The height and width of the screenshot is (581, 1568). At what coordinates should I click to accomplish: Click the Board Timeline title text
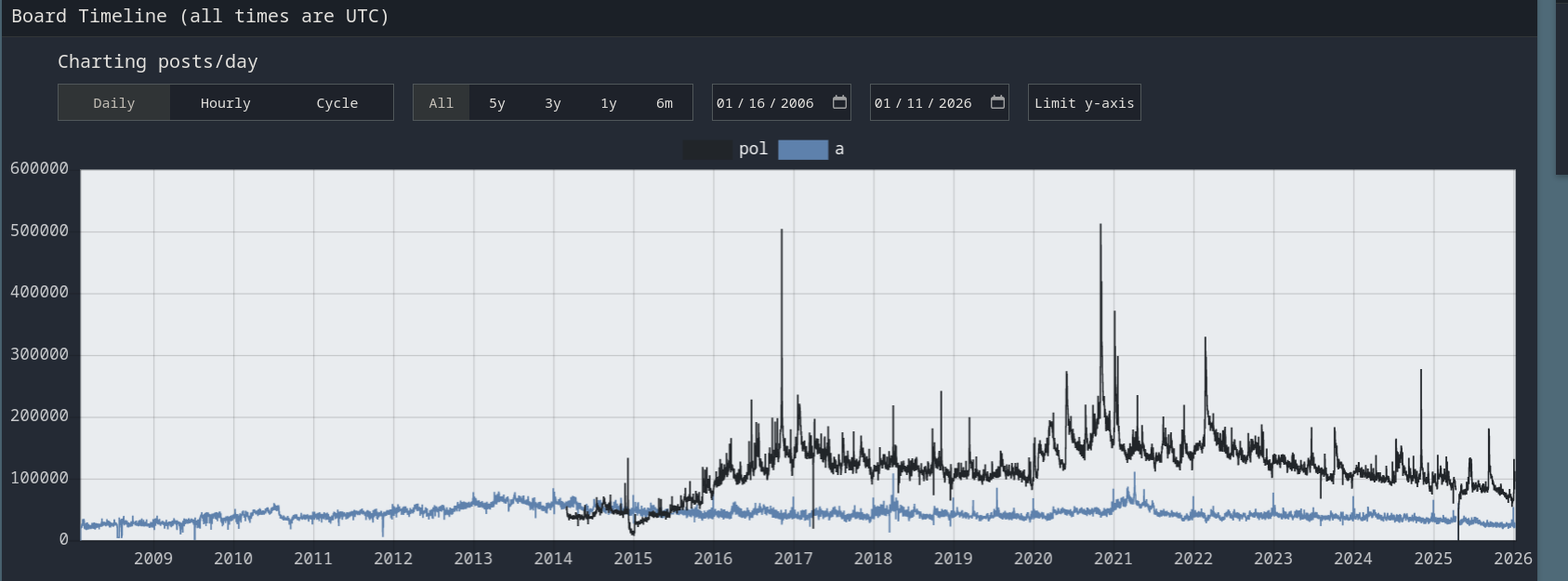[200, 17]
